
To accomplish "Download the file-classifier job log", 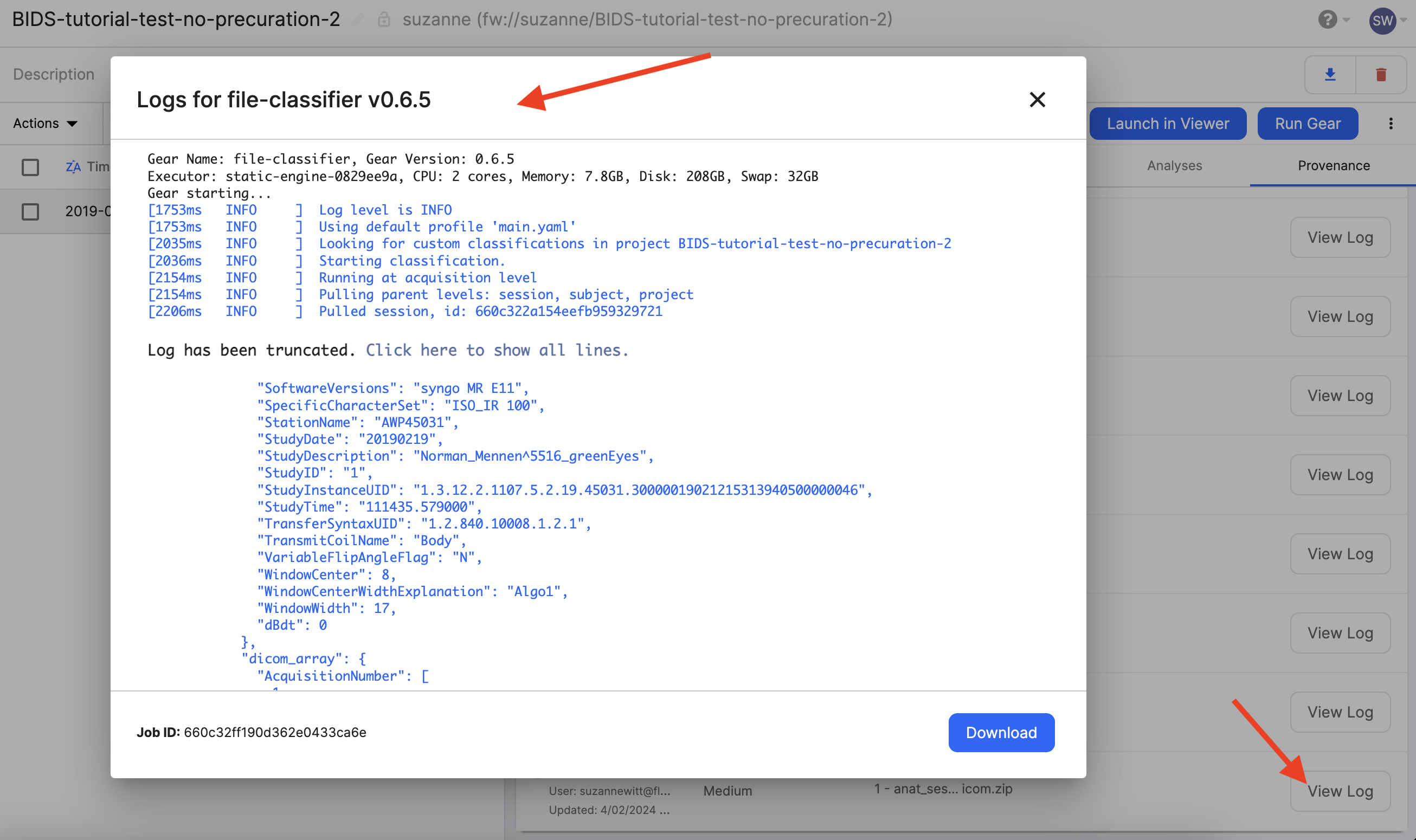I will pos(1001,732).
